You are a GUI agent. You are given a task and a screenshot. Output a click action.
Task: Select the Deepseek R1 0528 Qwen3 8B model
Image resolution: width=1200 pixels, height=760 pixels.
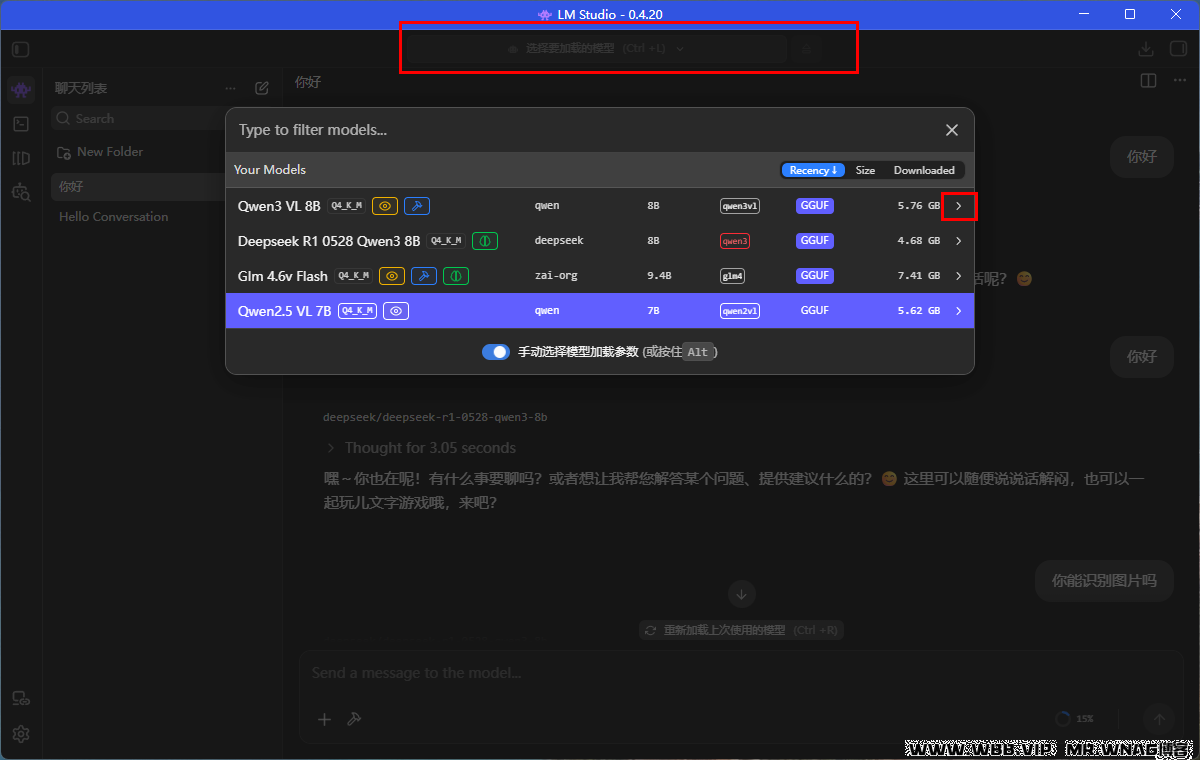pyautogui.click(x=600, y=241)
